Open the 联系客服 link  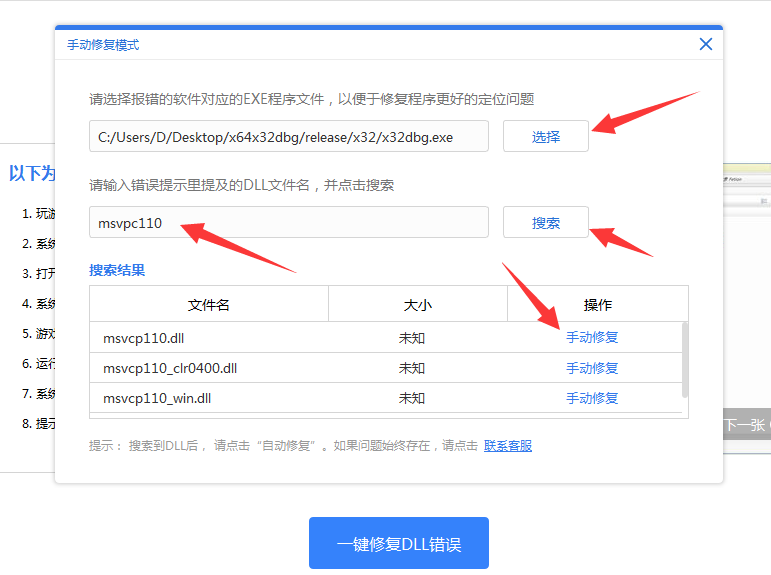[508, 446]
